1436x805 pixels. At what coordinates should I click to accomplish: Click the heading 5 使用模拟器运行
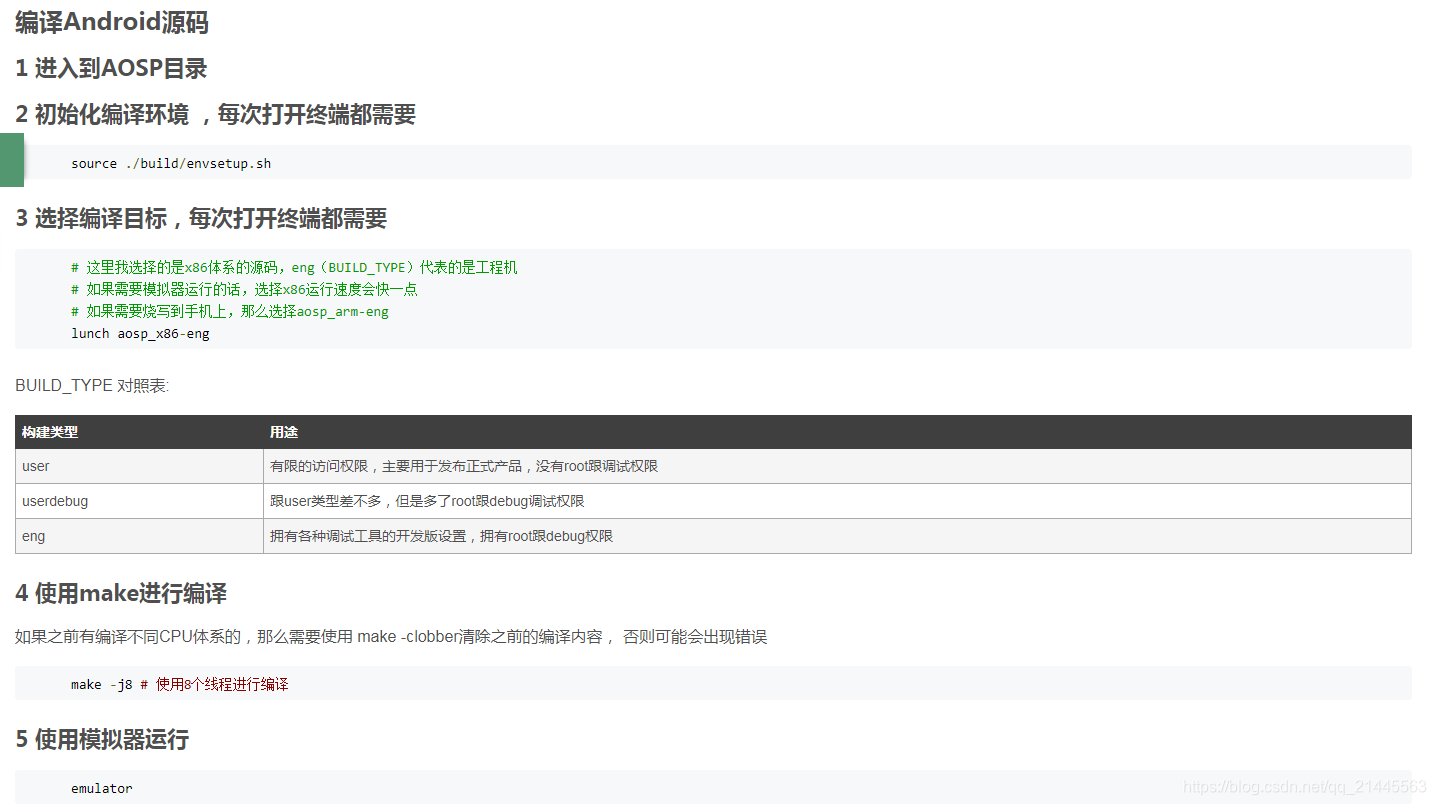pos(102,740)
